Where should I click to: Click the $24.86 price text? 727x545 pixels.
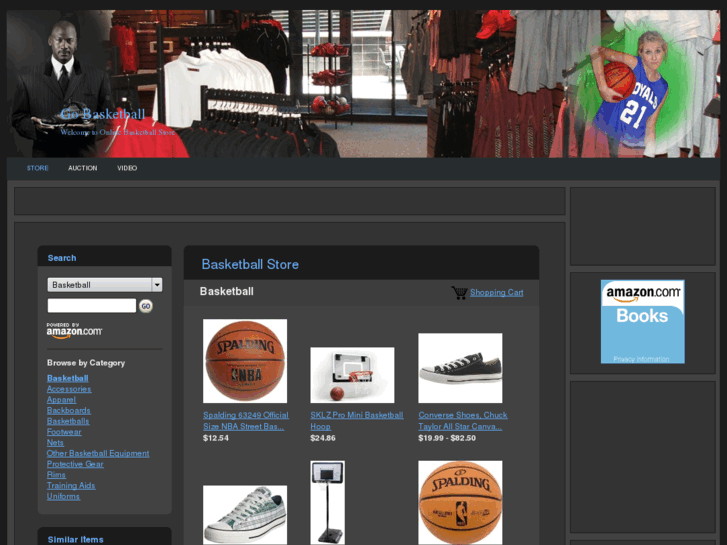click(x=323, y=438)
